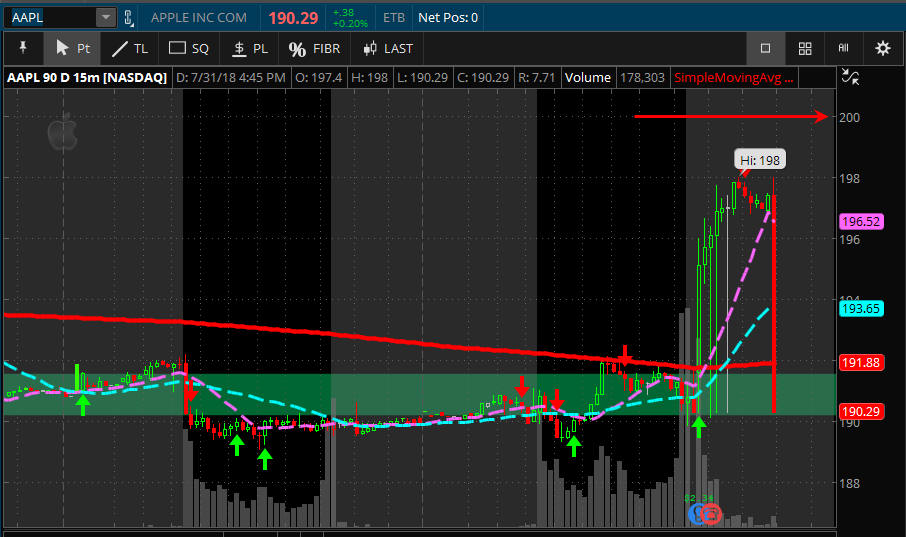This screenshot has height=537, width=906.
Task: Click the 188 price axis label
Action: pos(849,483)
